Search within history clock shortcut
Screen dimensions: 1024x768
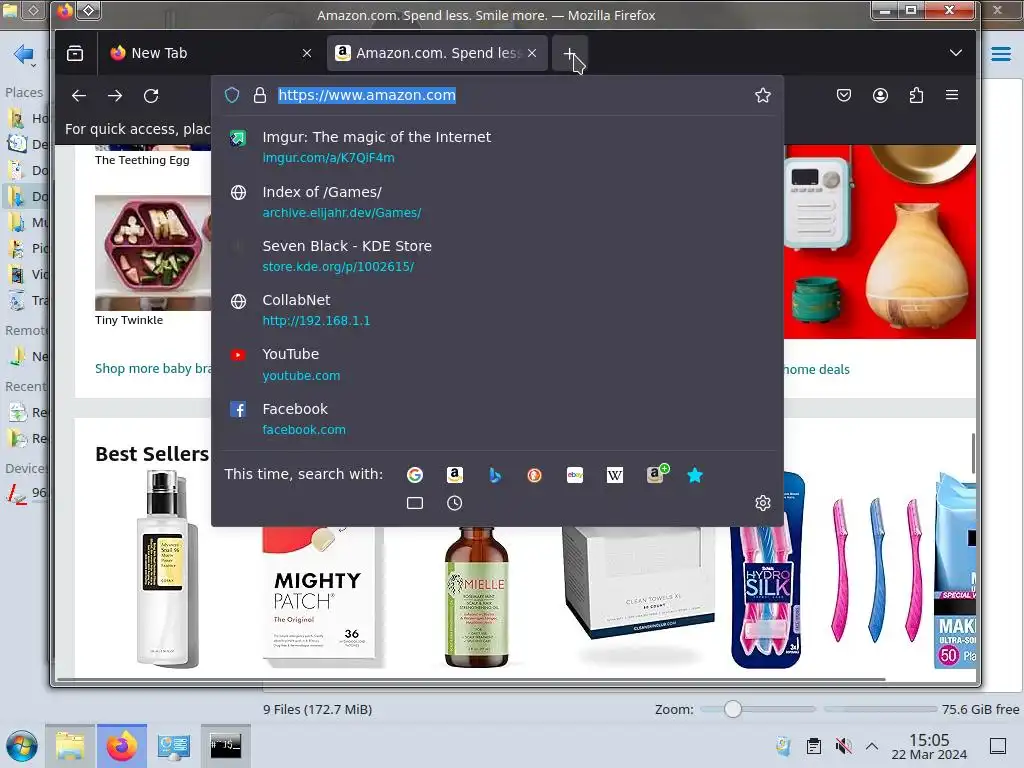tap(455, 503)
